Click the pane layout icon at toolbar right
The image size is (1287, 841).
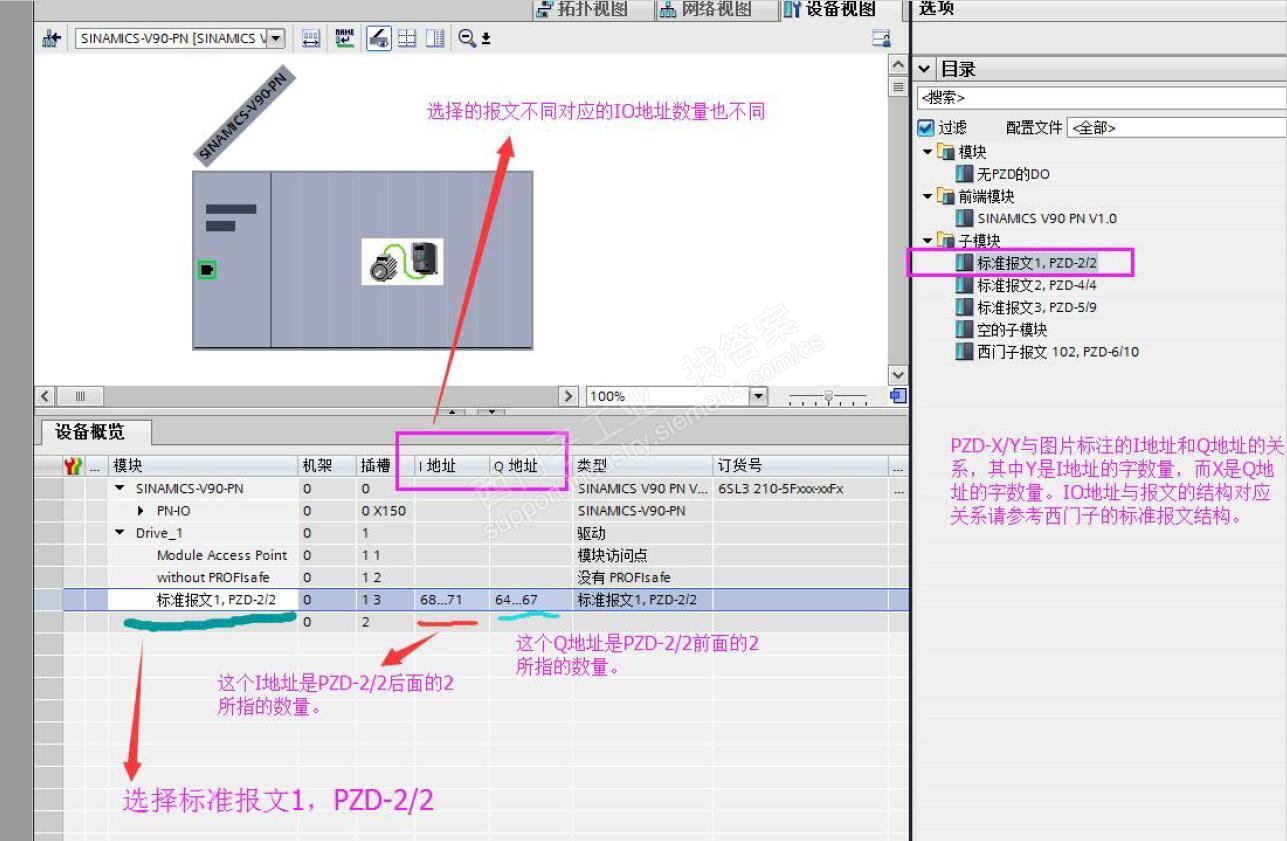(x=881, y=39)
